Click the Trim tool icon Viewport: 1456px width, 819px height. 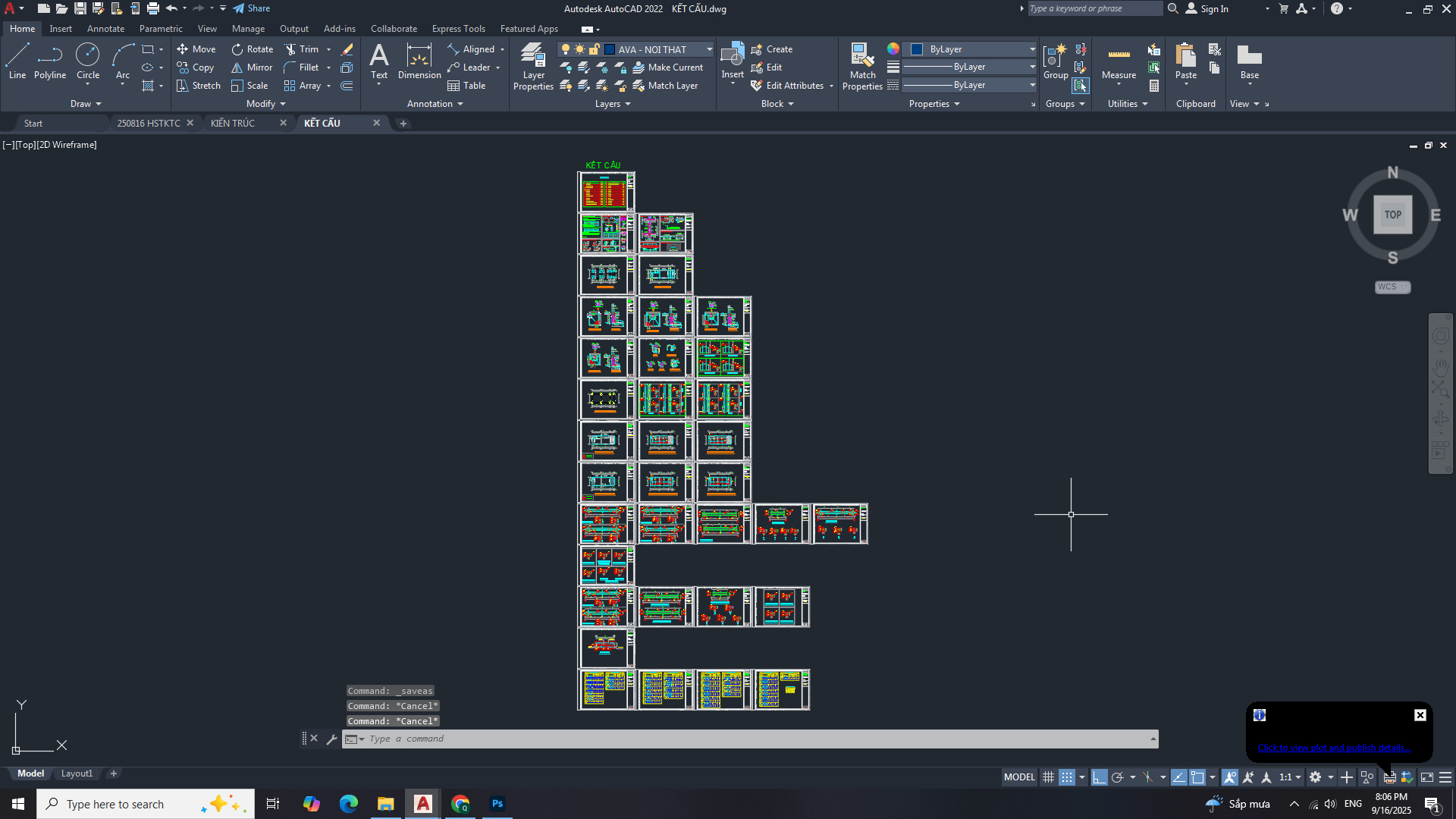290,49
